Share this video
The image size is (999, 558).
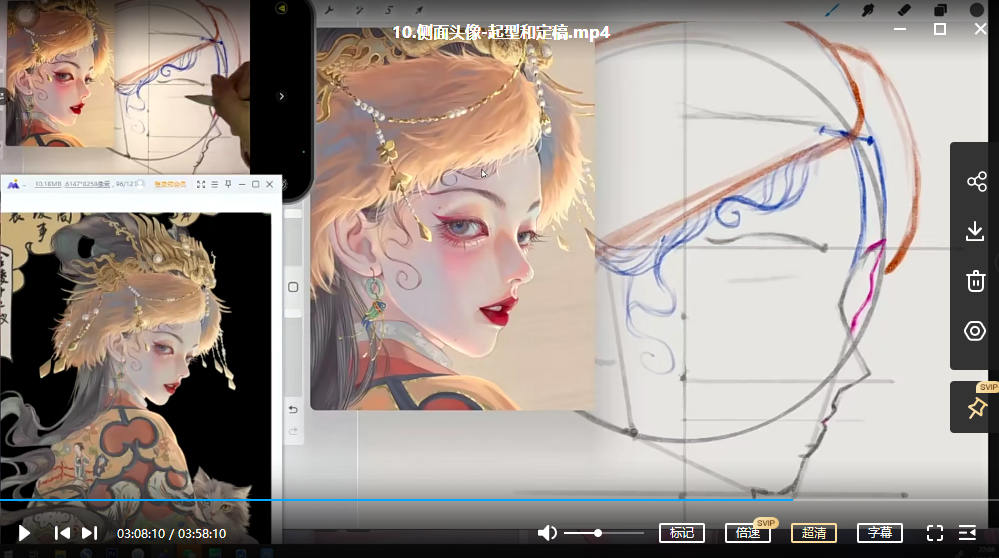tap(976, 181)
